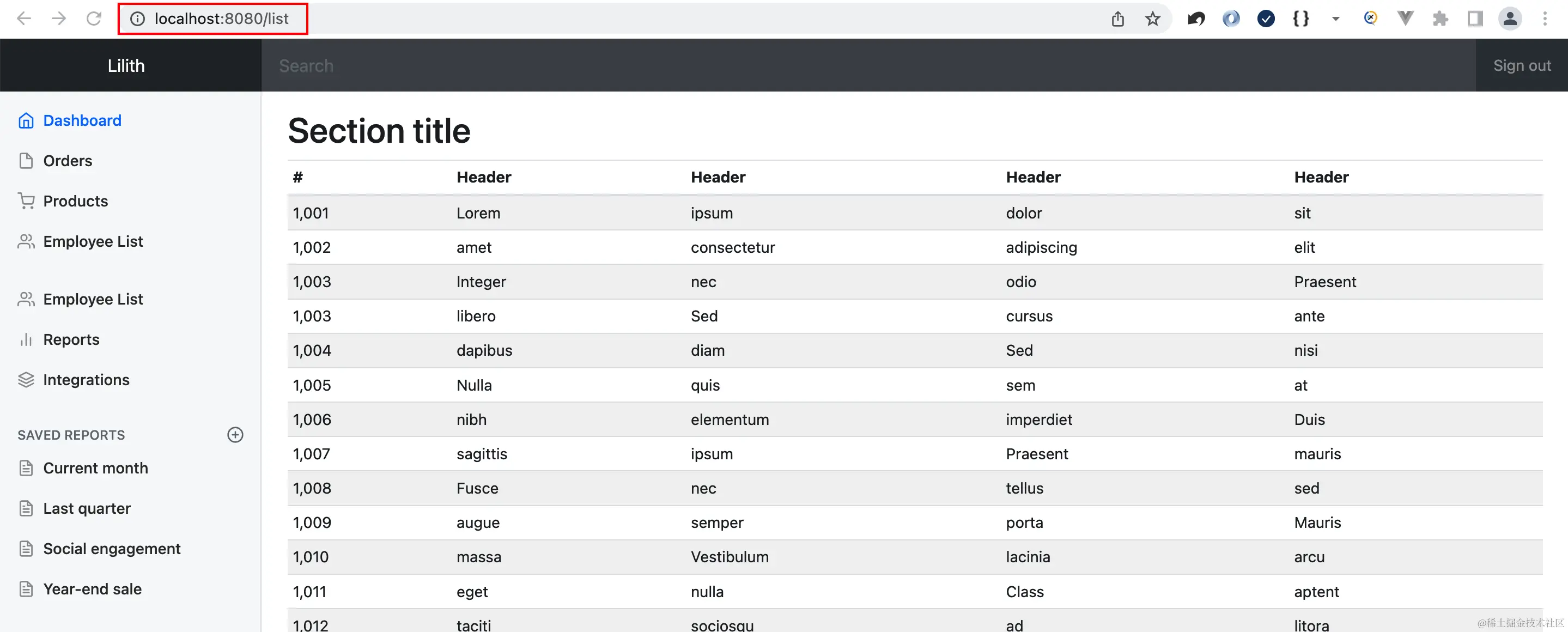Click the add saved report plus icon

tap(235, 435)
